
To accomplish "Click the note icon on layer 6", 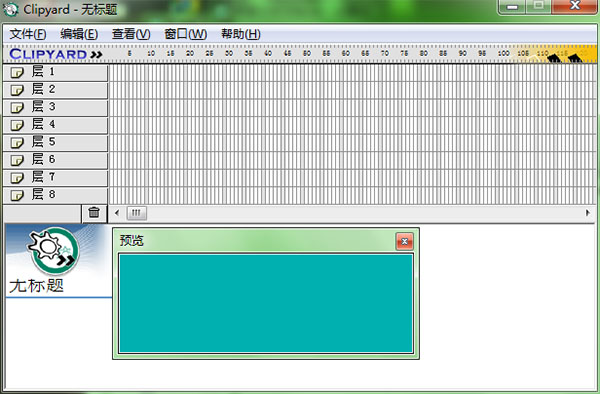I will click(17, 160).
